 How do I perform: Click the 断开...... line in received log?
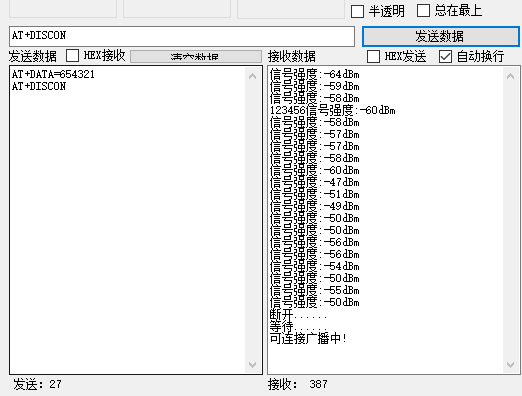tap(298, 314)
